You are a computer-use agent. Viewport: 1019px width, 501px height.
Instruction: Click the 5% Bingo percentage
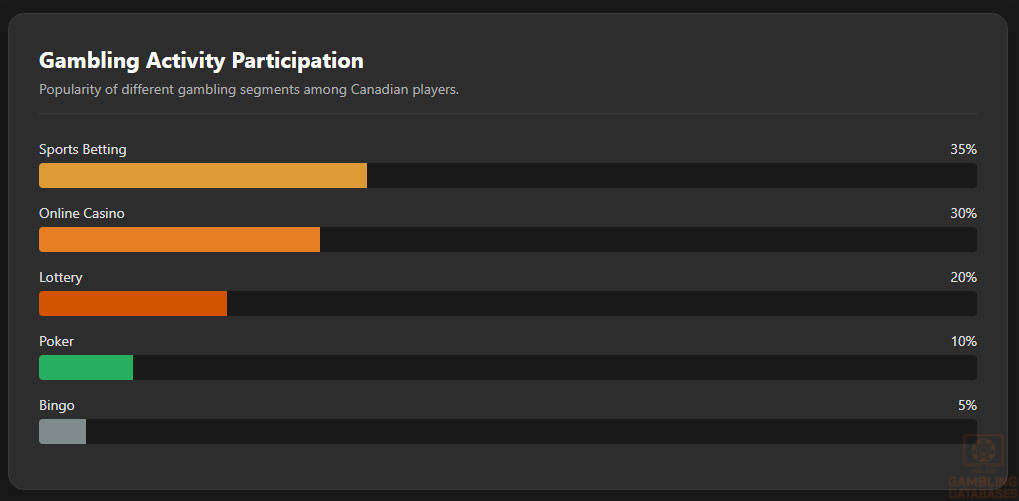pyautogui.click(x=967, y=406)
